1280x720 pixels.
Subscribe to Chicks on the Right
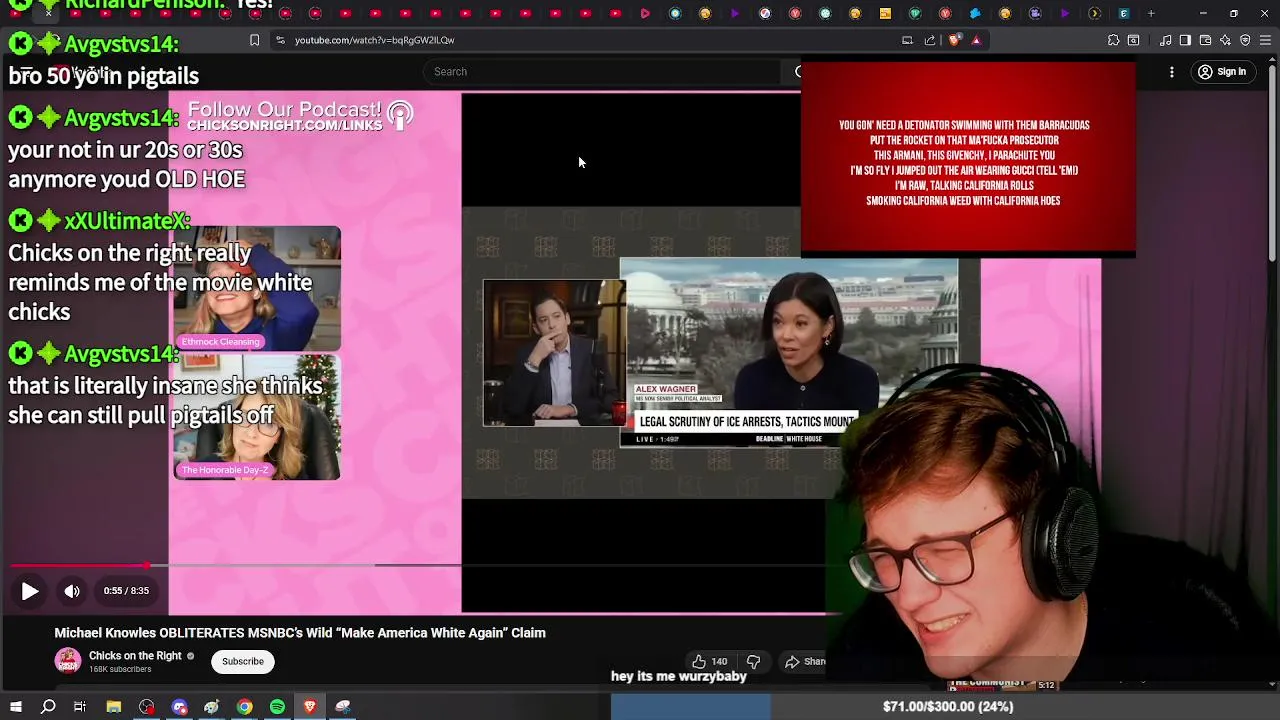[x=243, y=661]
